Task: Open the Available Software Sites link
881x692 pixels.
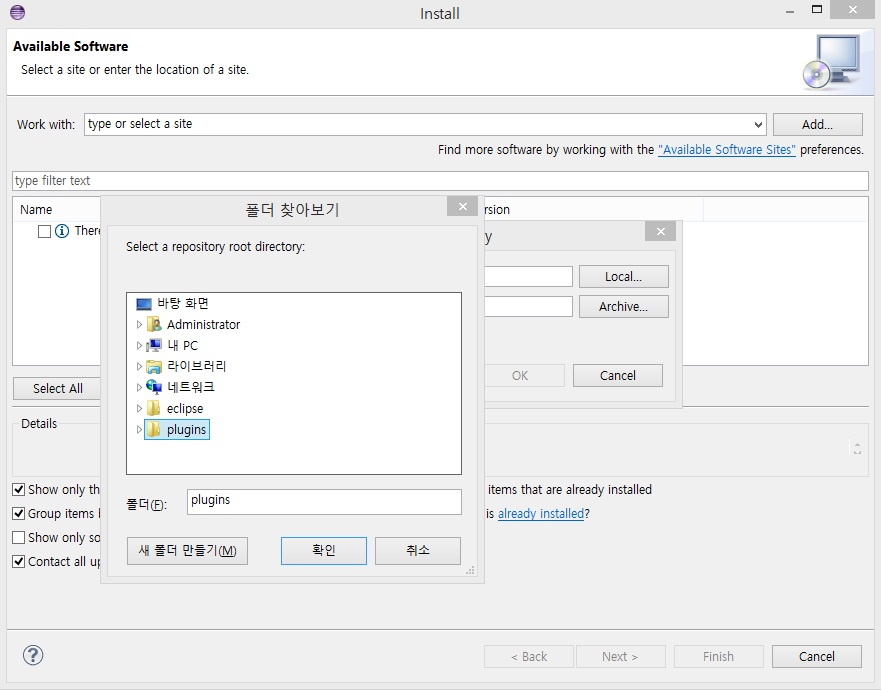Action: (x=726, y=150)
